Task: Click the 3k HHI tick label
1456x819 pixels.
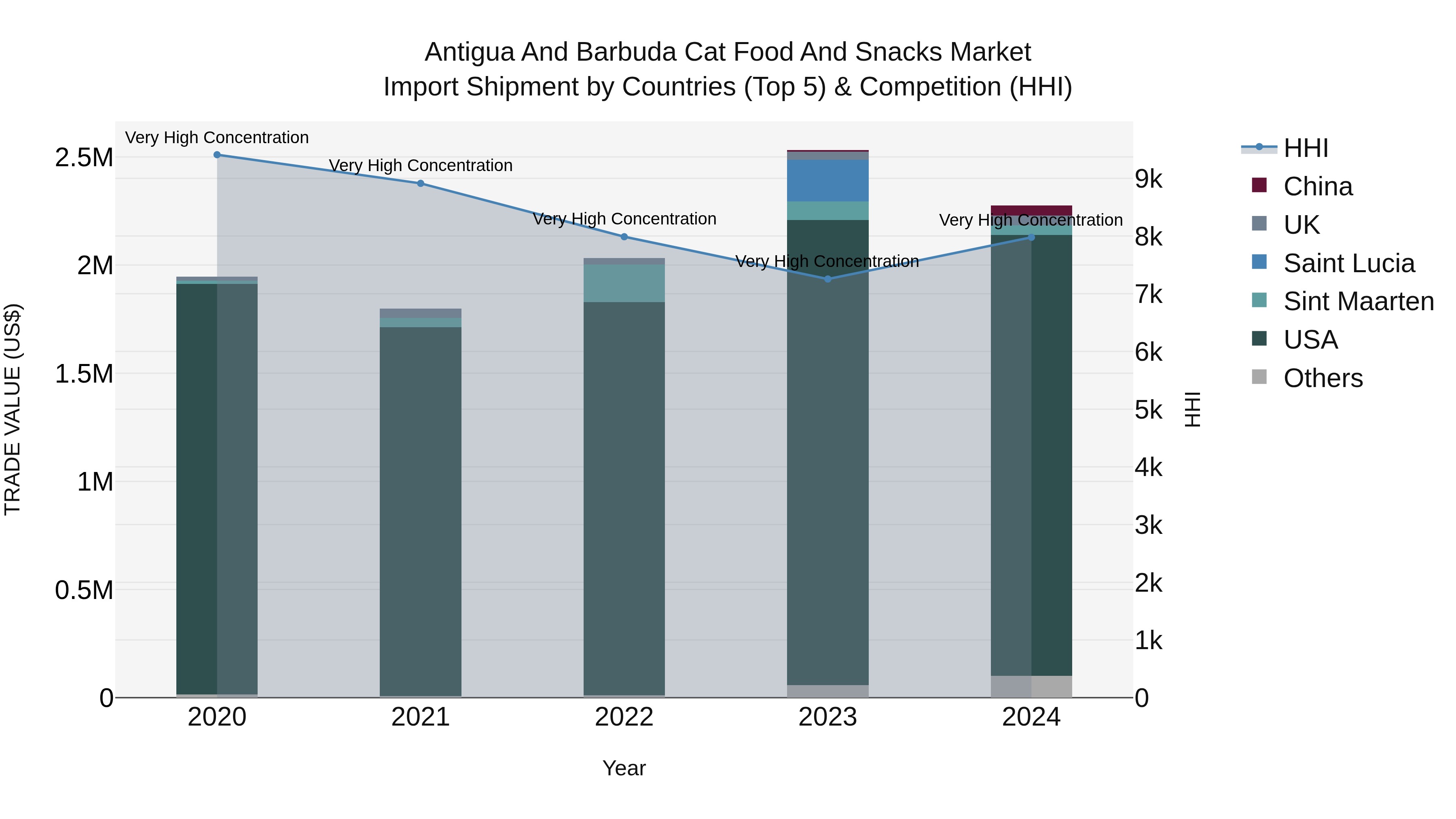Action: pos(1149,525)
